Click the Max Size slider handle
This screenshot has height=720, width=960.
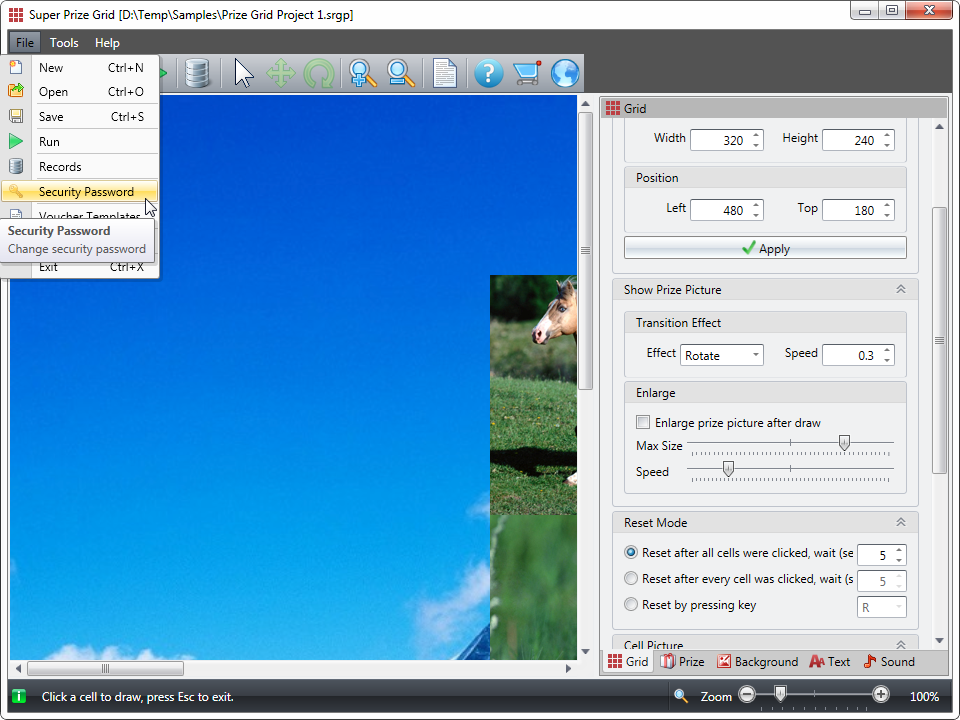point(844,442)
